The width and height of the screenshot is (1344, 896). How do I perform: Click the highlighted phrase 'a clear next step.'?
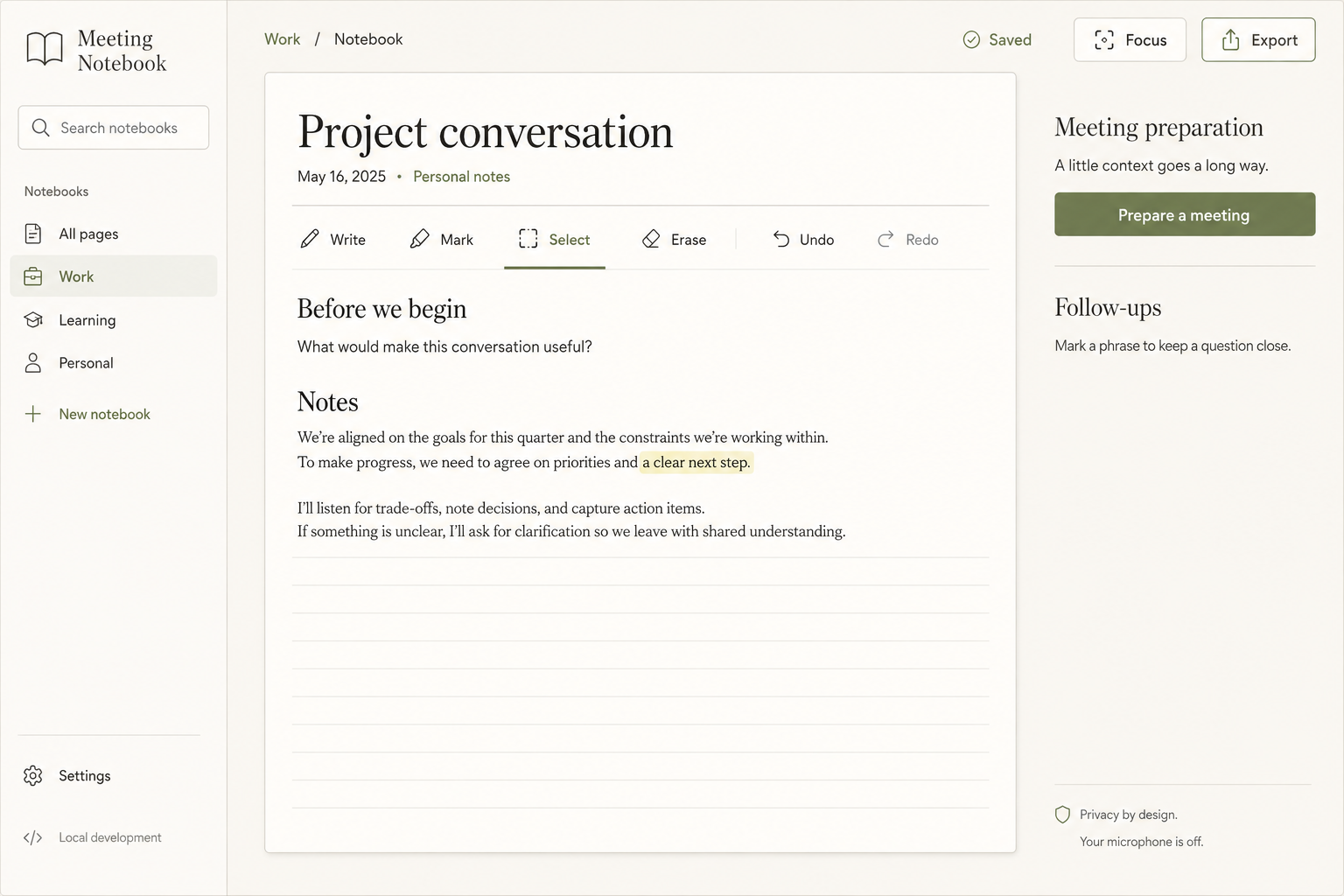(696, 462)
